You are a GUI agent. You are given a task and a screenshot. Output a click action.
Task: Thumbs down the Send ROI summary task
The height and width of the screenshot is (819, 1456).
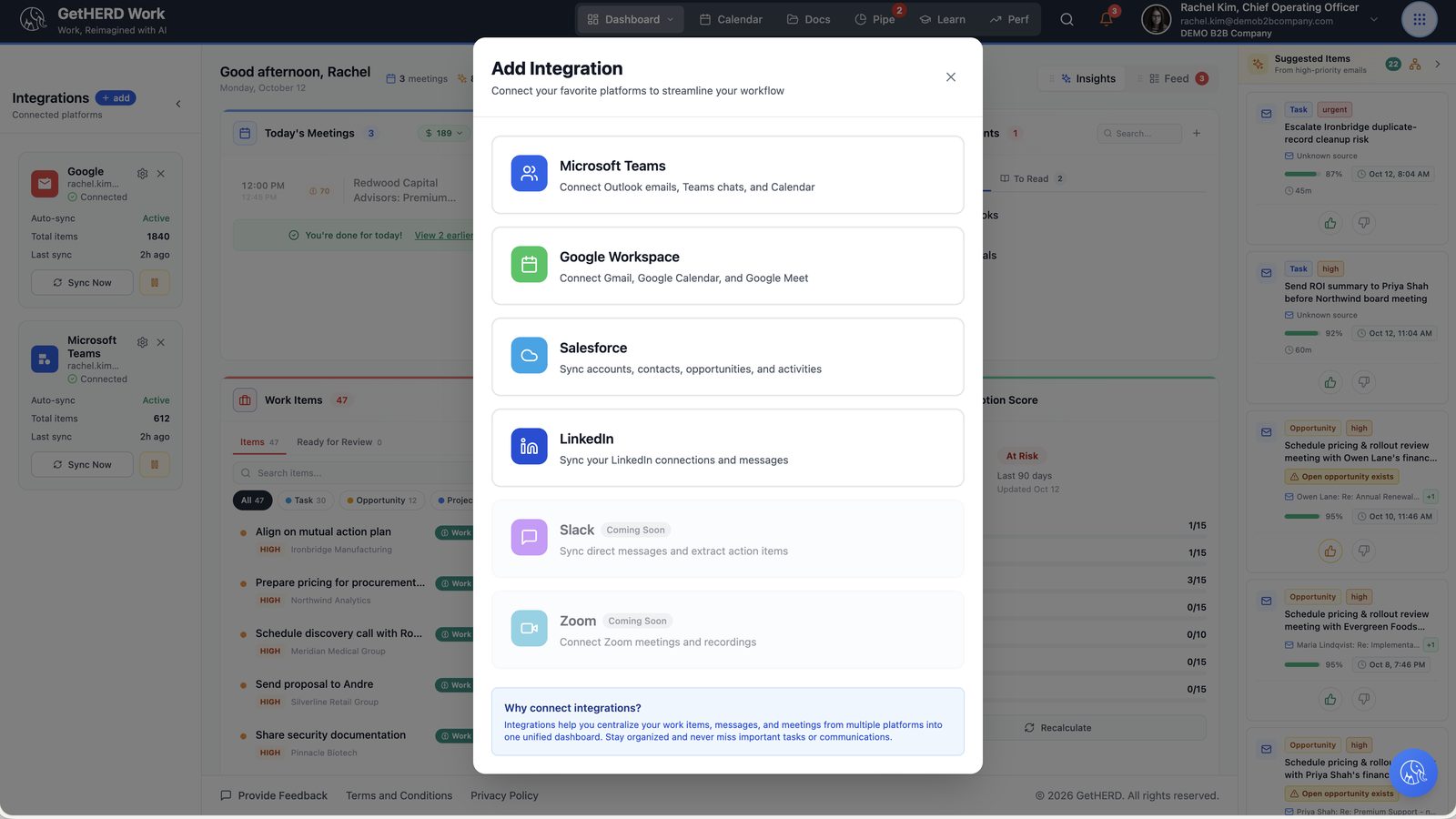pos(1363,382)
